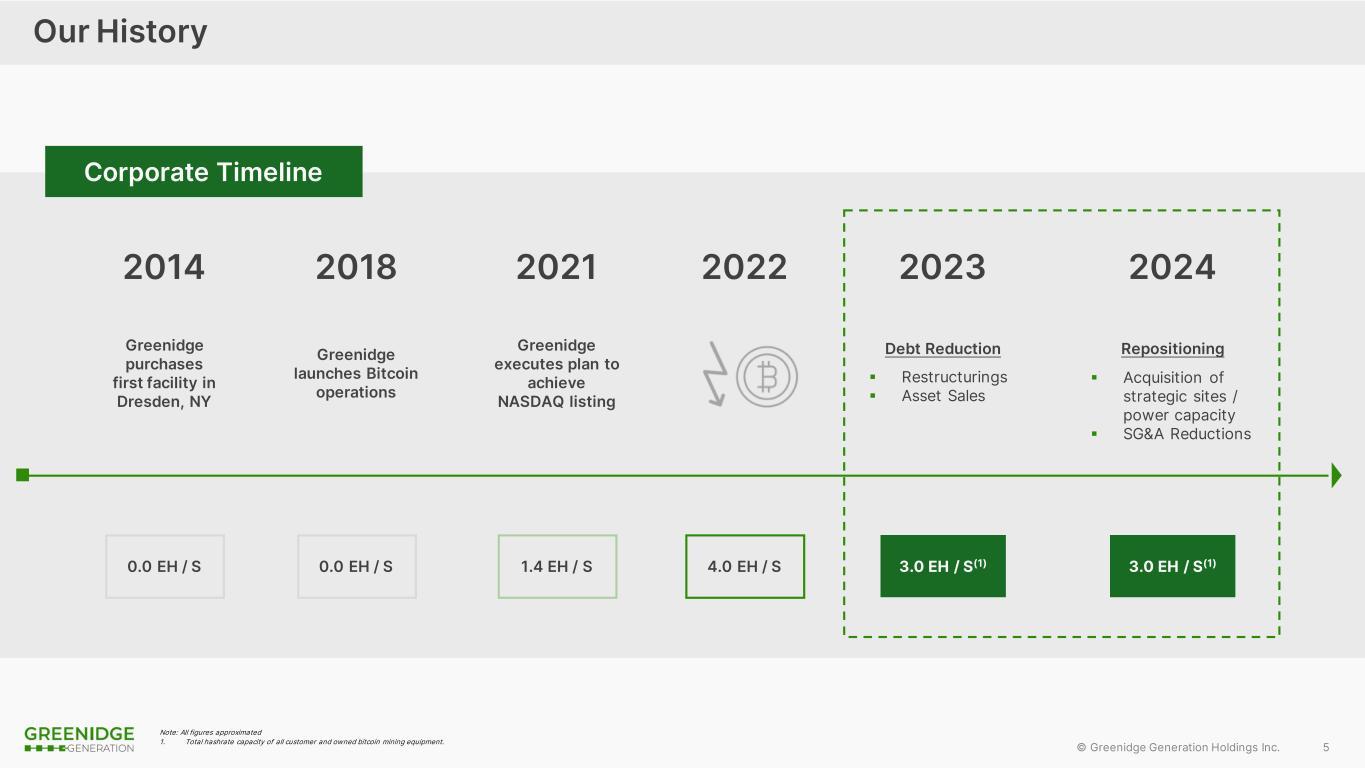This screenshot has height=768, width=1365.
Task: Click the Repositioning heading
Action: click(x=1172, y=349)
